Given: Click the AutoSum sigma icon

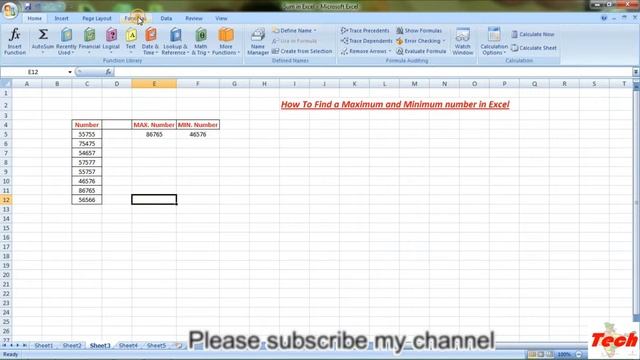Looking at the screenshot, I should point(43,41).
